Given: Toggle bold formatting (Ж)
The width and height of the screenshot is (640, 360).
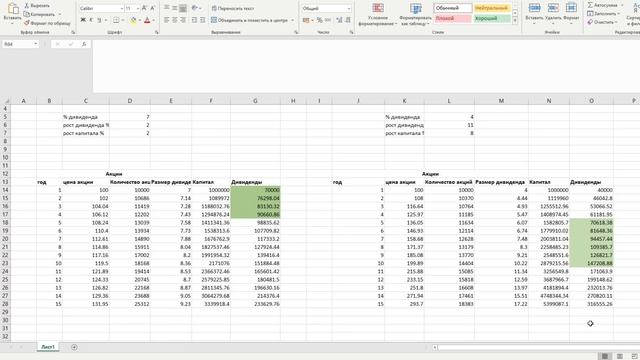Looking at the screenshot, I should click(x=83, y=20).
